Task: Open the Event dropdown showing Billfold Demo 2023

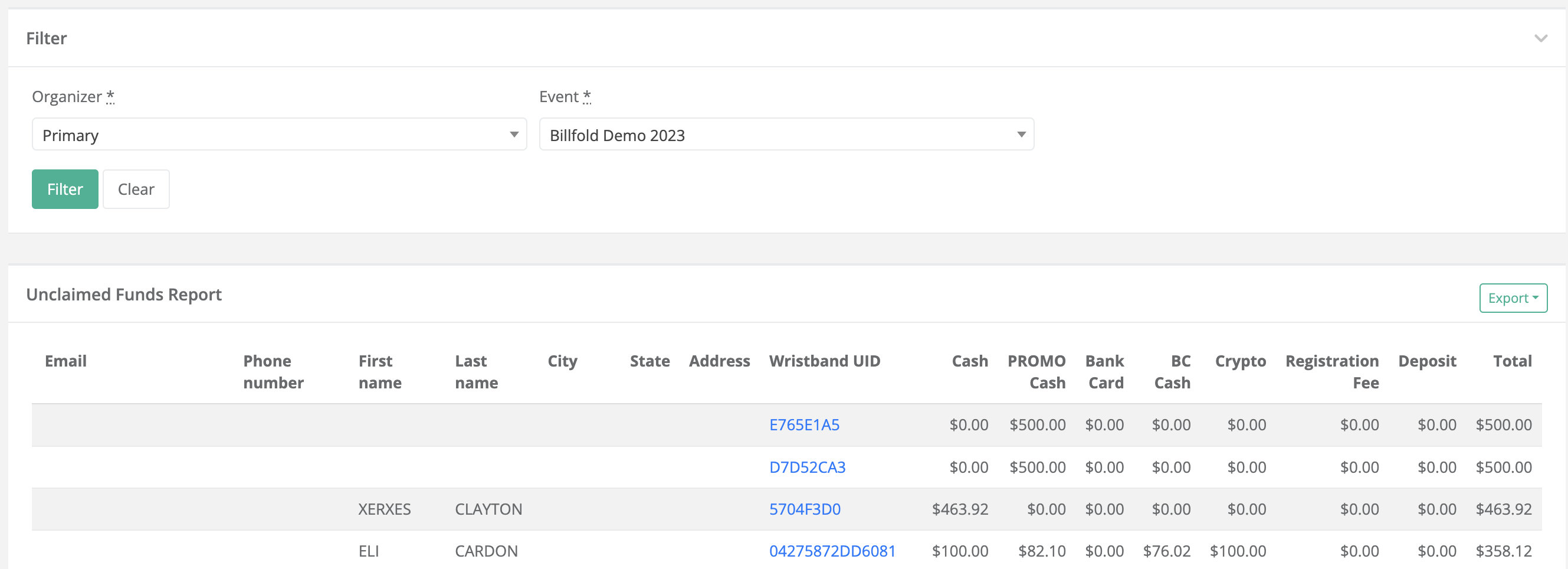Action: (x=786, y=135)
